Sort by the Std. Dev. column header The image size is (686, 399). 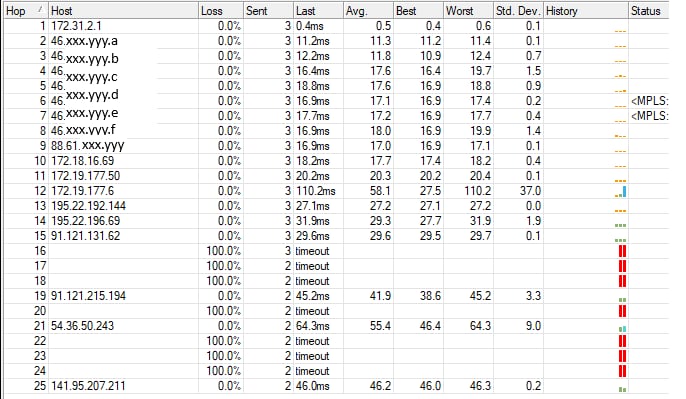pyautogui.click(x=518, y=10)
